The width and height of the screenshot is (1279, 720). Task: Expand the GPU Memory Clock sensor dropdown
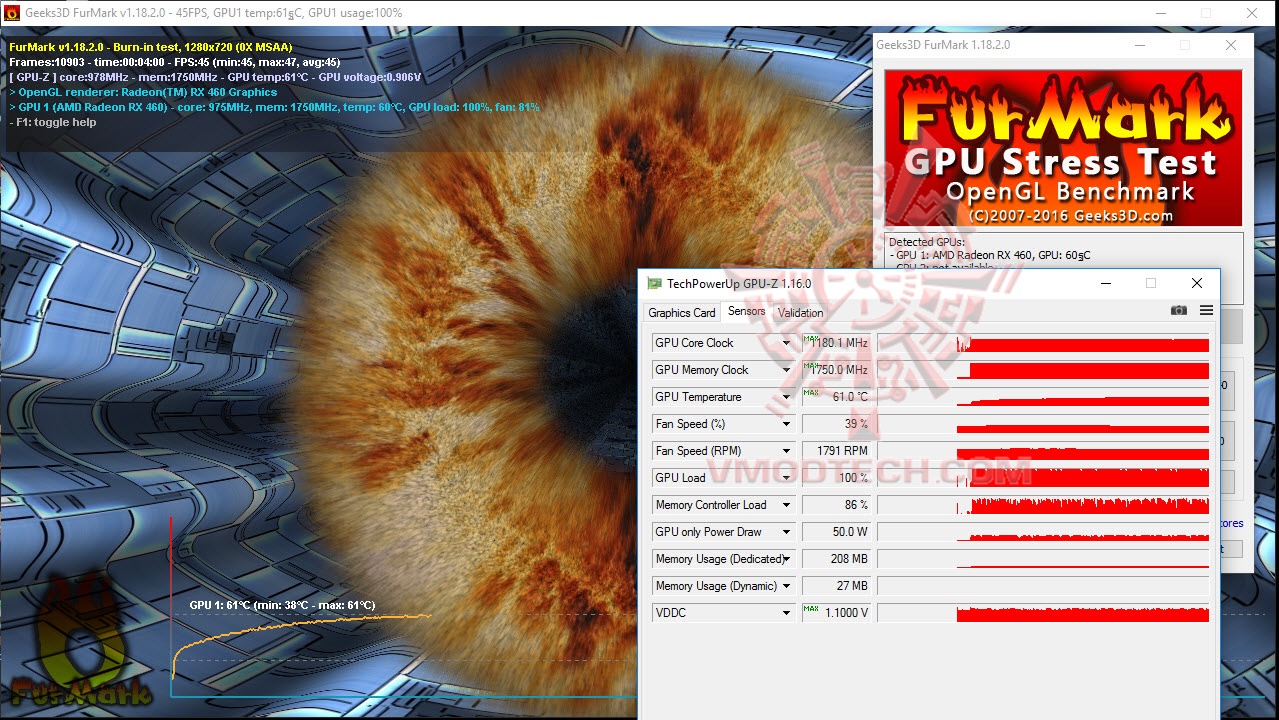click(x=787, y=370)
